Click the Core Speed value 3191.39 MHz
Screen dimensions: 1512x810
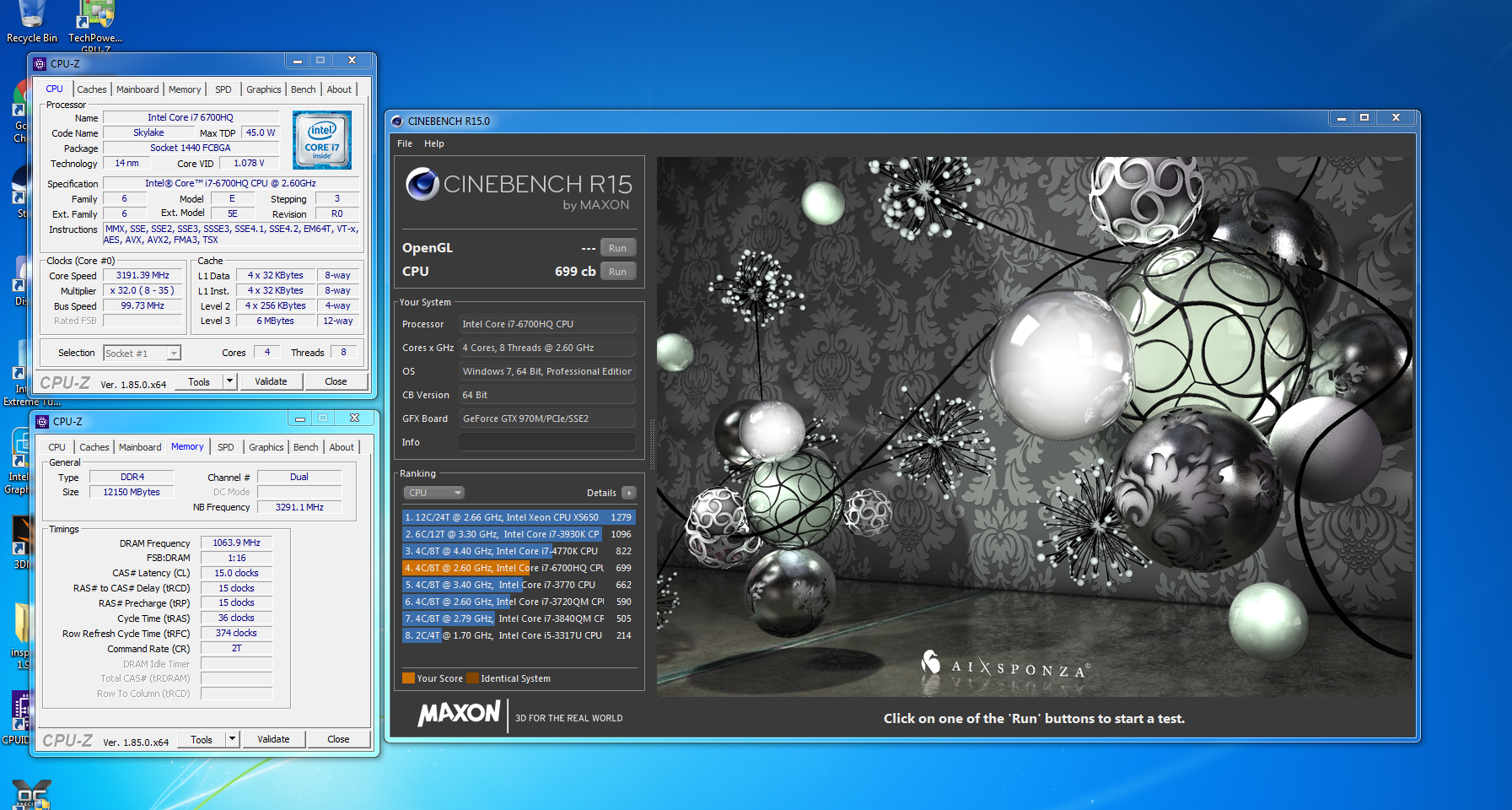coord(143,276)
